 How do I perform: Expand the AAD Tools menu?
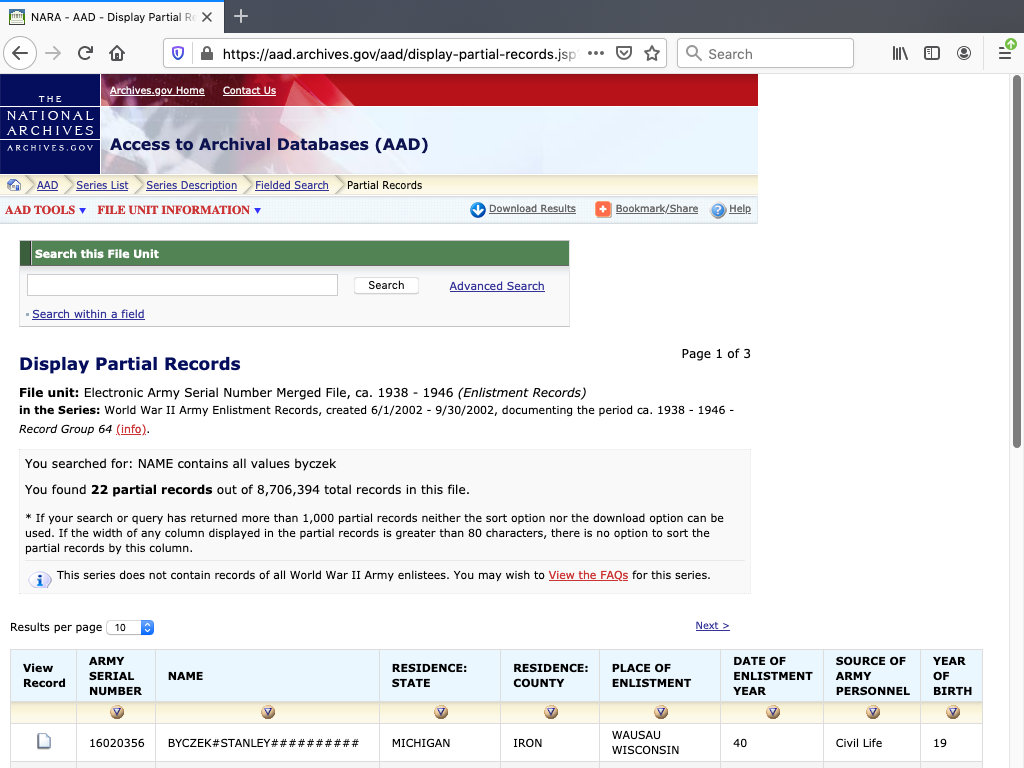click(x=46, y=210)
